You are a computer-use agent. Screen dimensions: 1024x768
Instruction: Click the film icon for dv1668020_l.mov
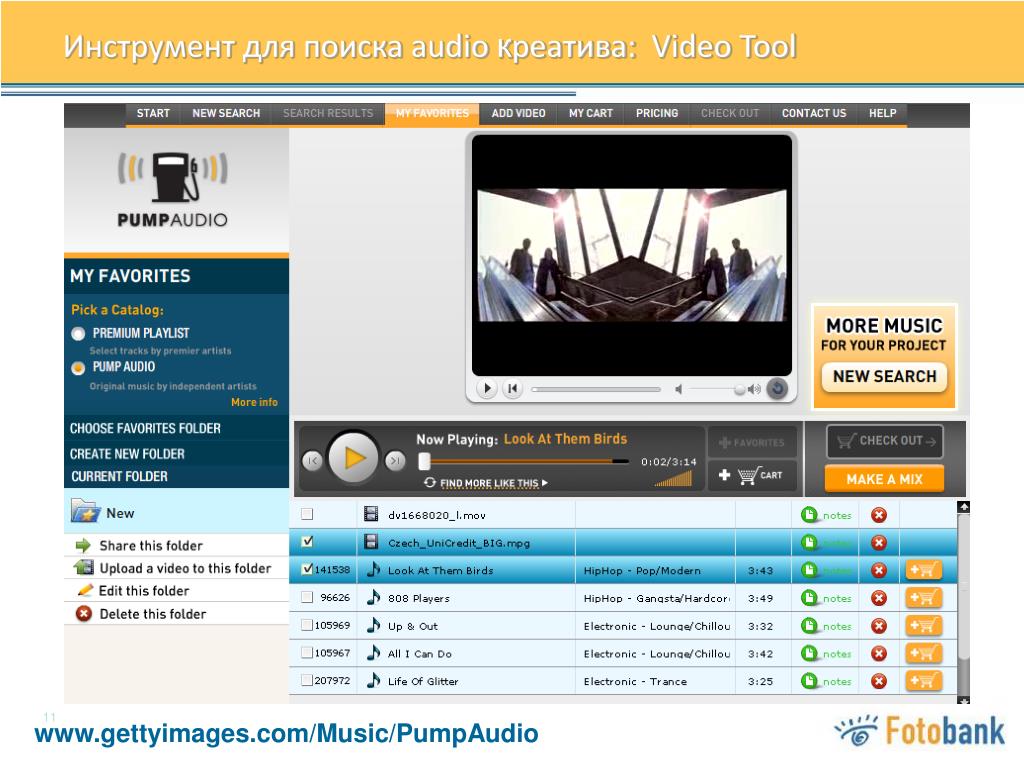pyautogui.click(x=371, y=514)
